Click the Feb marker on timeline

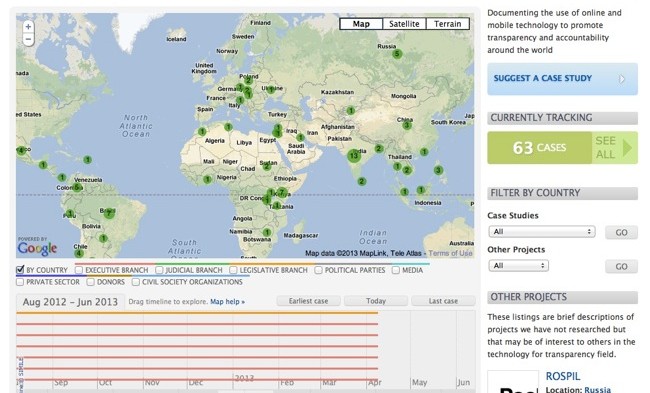[x=287, y=382]
